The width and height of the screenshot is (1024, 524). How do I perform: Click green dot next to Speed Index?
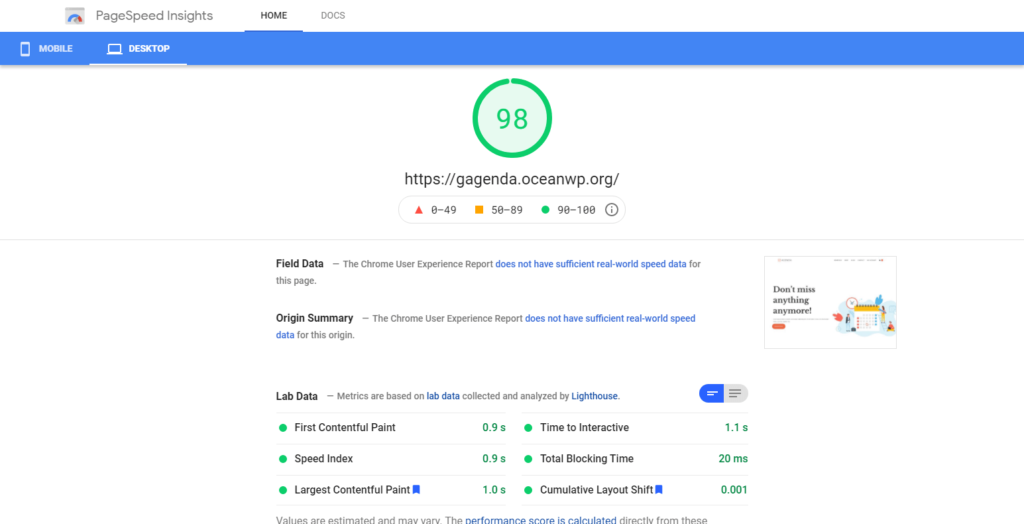(283, 459)
